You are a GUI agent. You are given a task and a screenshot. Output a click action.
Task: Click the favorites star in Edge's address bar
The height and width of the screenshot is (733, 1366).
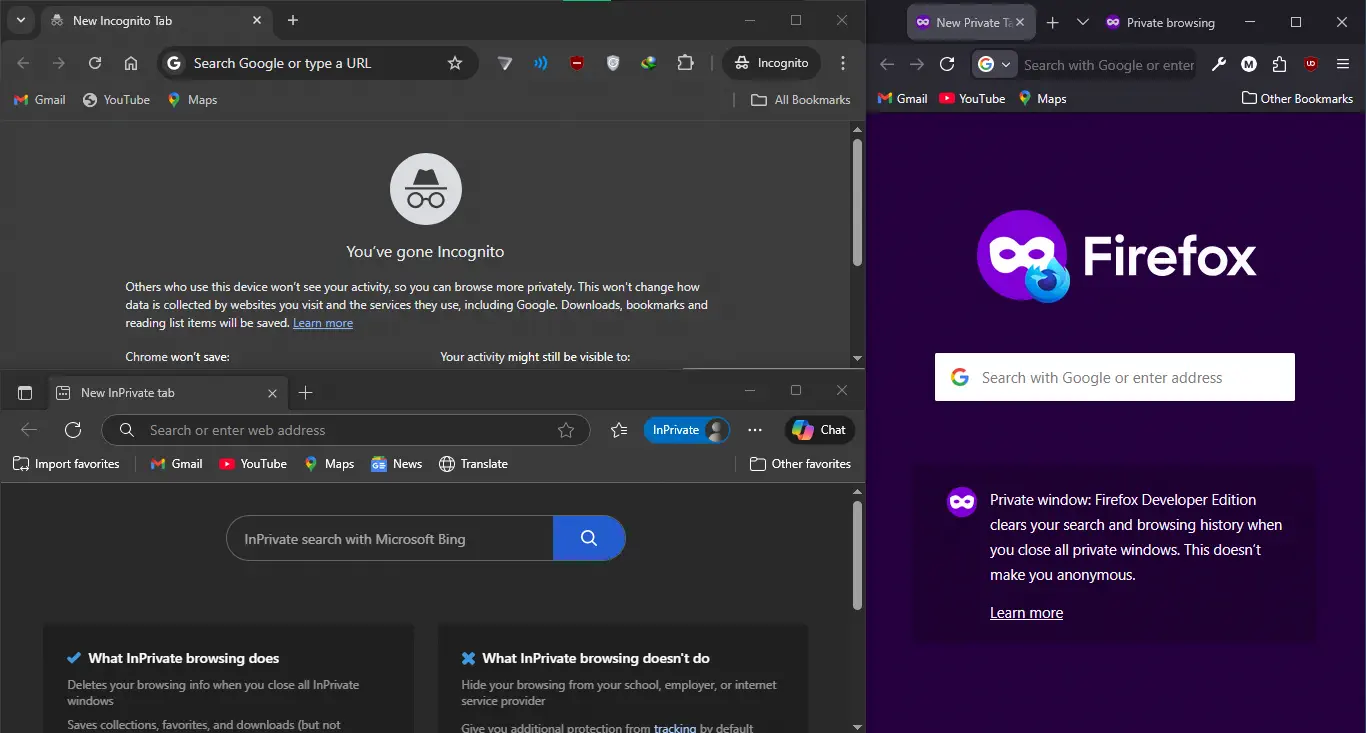coord(567,429)
